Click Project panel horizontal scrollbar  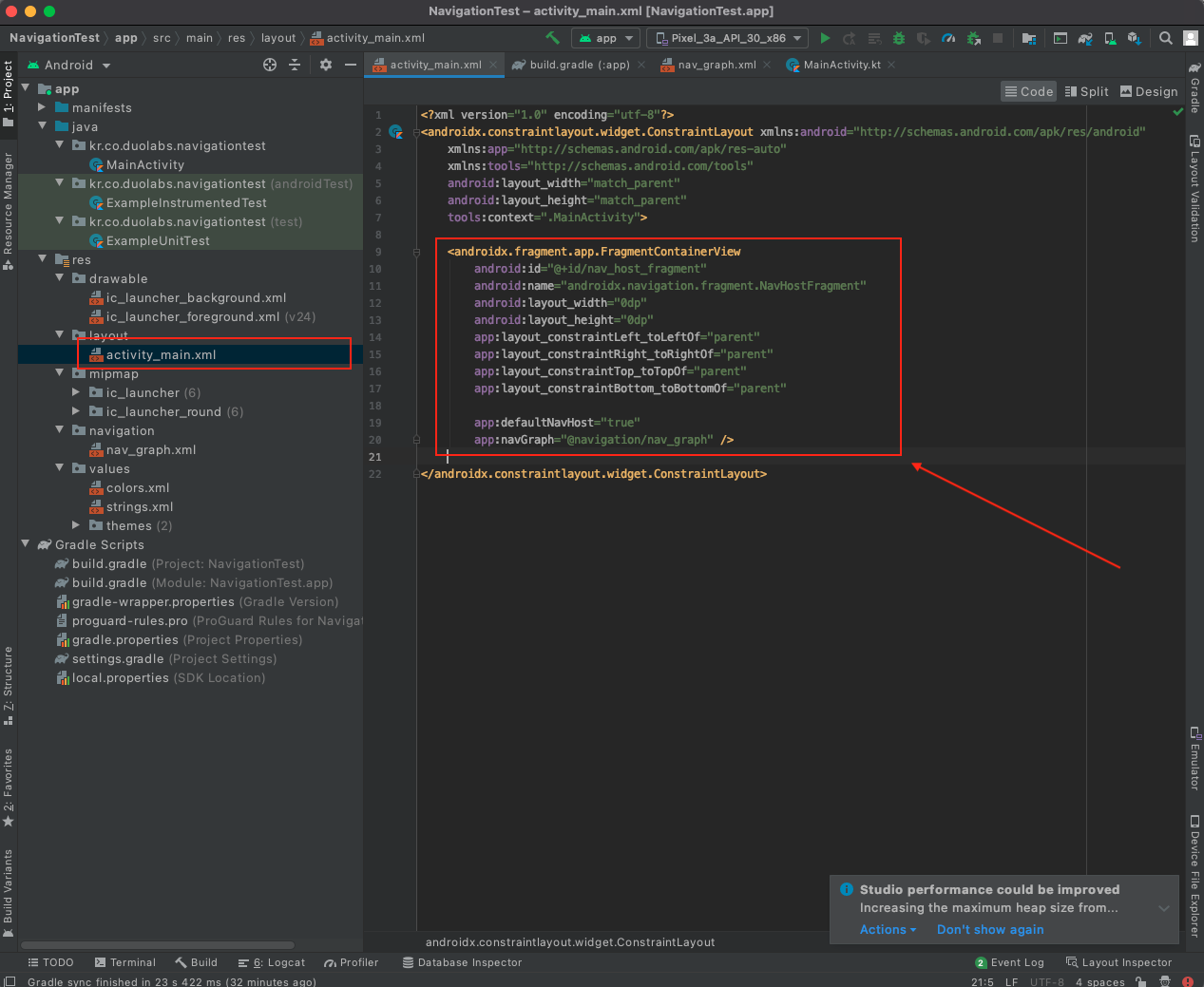(x=158, y=945)
